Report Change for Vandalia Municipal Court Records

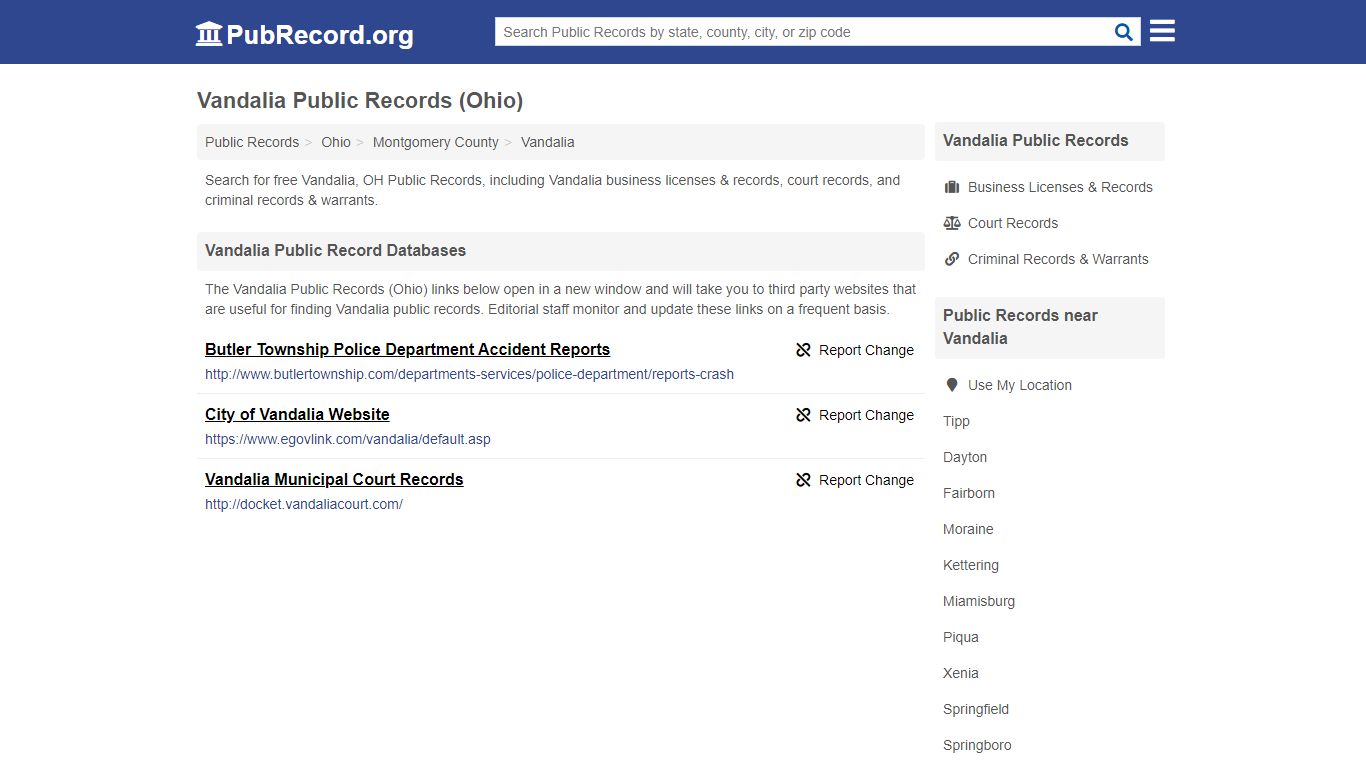point(855,480)
